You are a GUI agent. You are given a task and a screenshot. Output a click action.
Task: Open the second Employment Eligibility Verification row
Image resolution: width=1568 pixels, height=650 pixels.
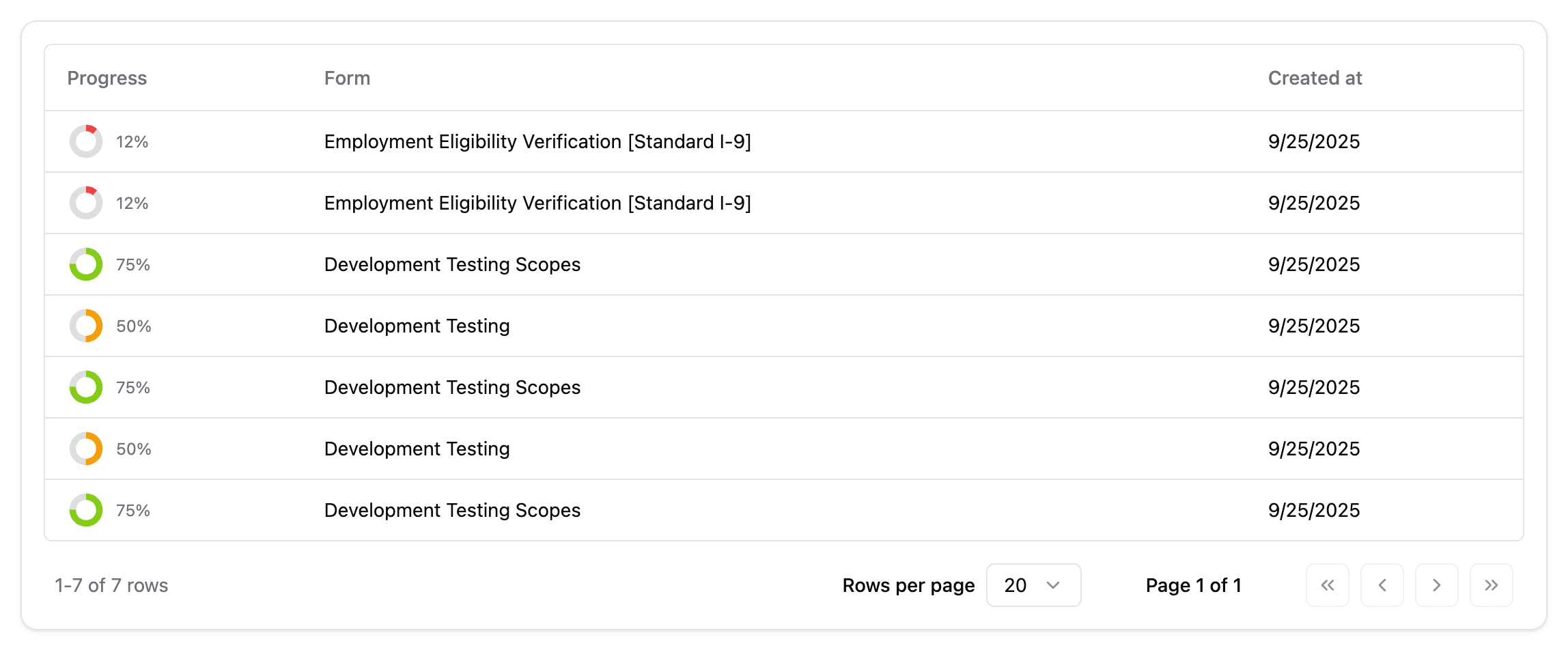point(537,203)
